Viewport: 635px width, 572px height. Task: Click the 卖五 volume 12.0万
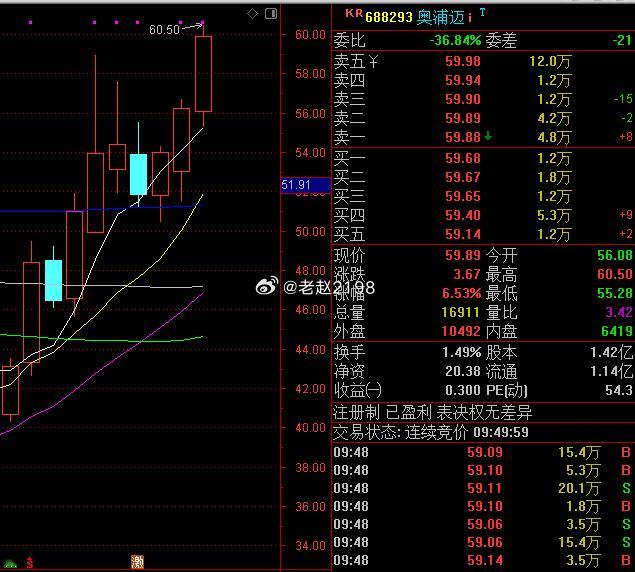click(550, 62)
